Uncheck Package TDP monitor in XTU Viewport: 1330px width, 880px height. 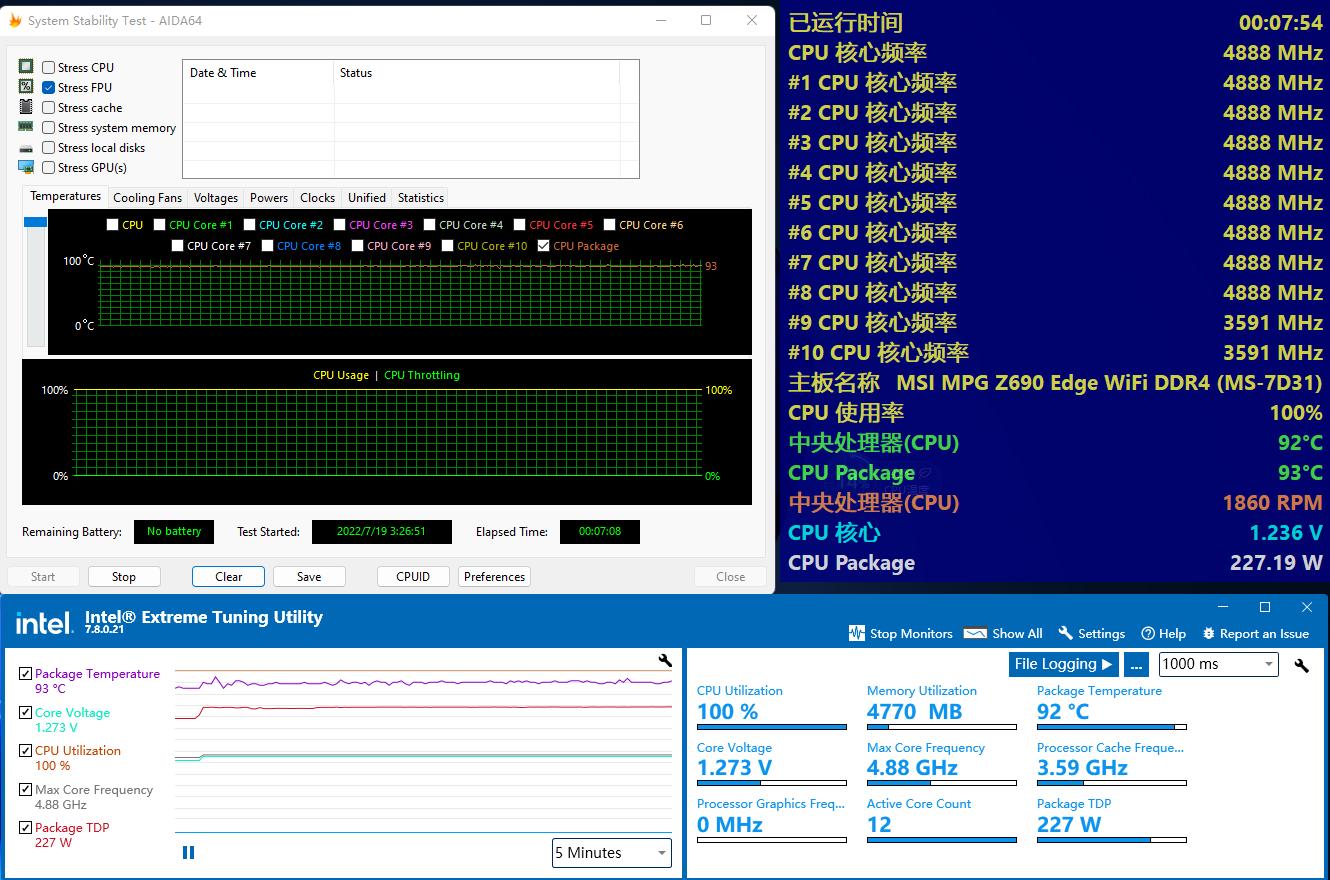coord(25,828)
